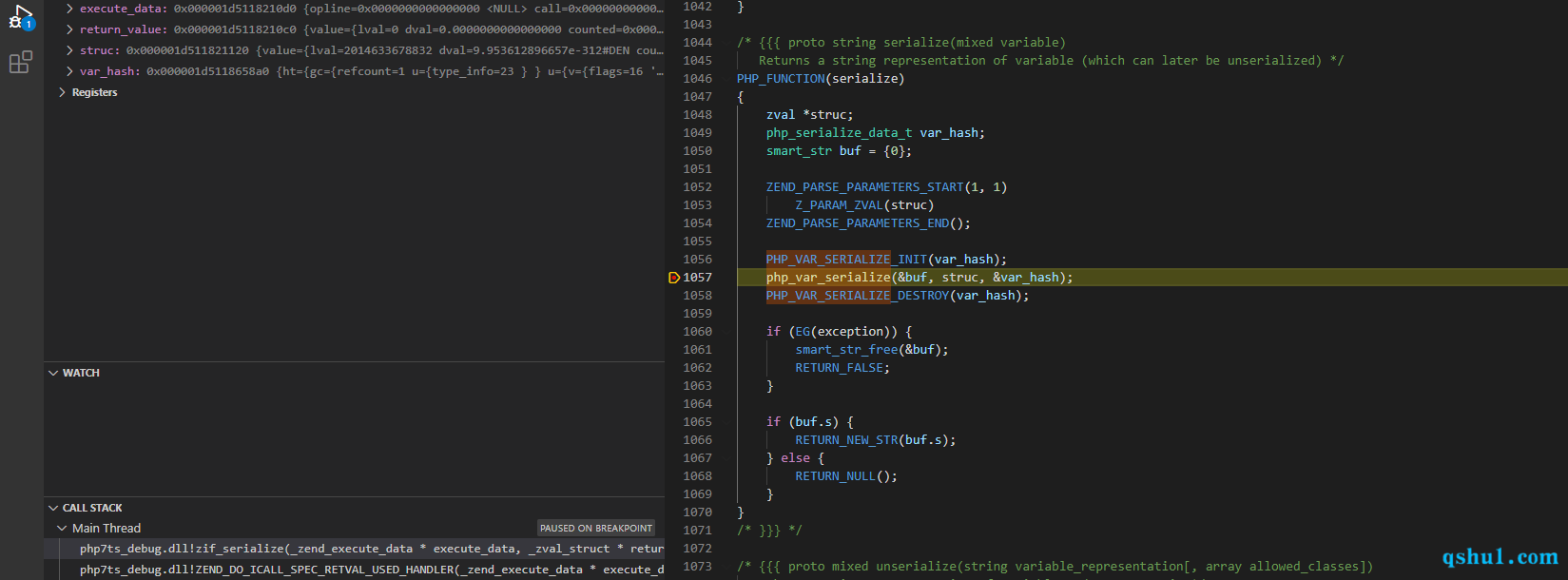Click line number 1056 in the gutter

pos(697,260)
